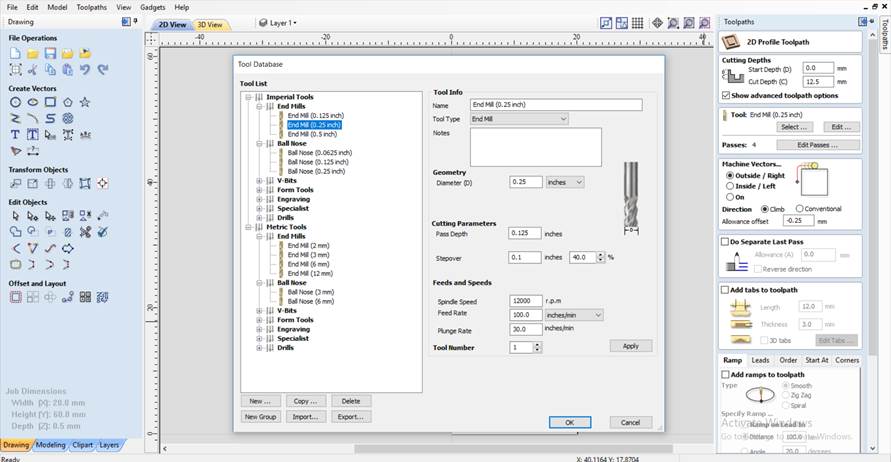Select the Draw Text T tool
Viewport: 891px width, 462px height.
click(x=15, y=135)
